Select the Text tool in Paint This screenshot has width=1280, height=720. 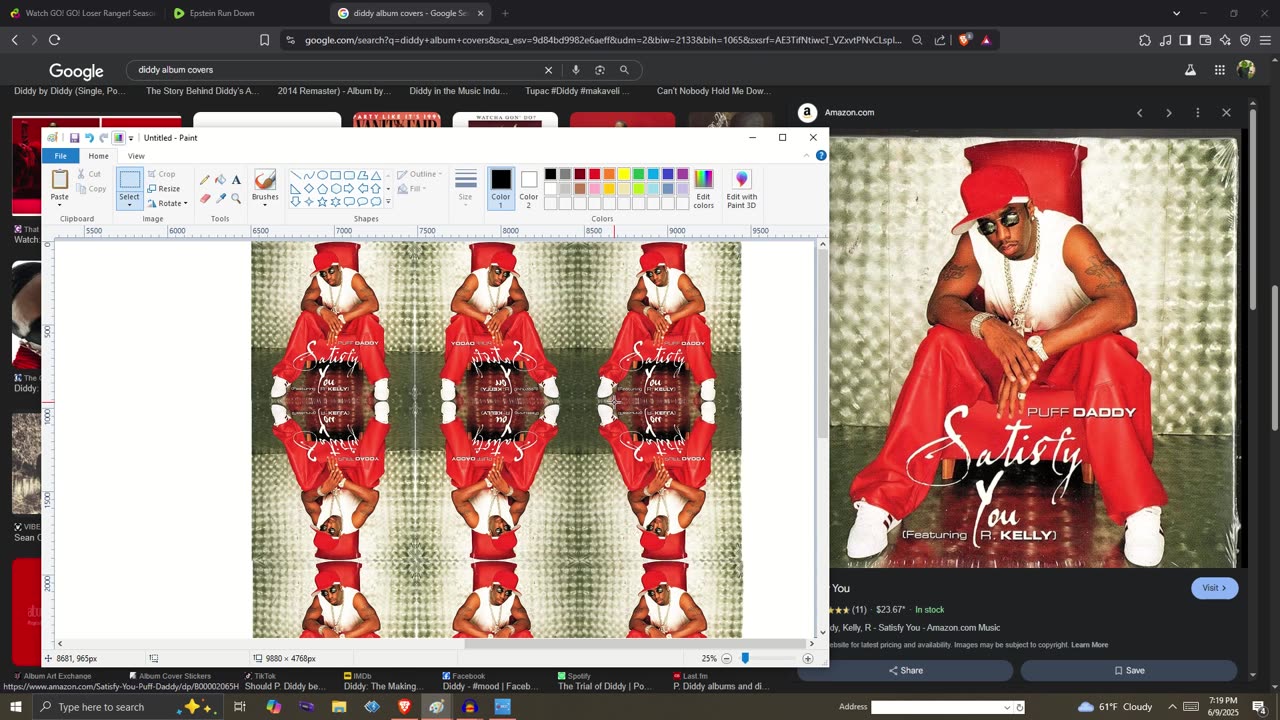click(x=236, y=180)
